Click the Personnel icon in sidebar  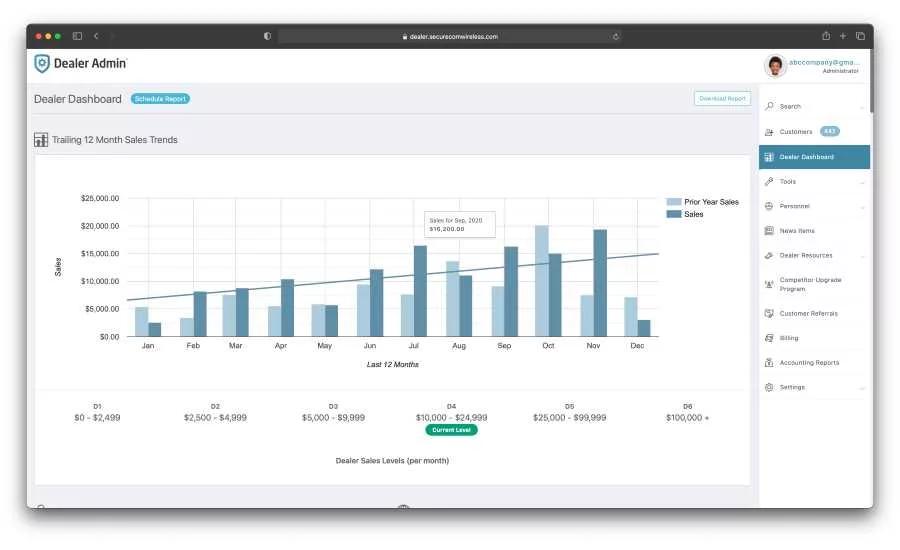click(769, 206)
